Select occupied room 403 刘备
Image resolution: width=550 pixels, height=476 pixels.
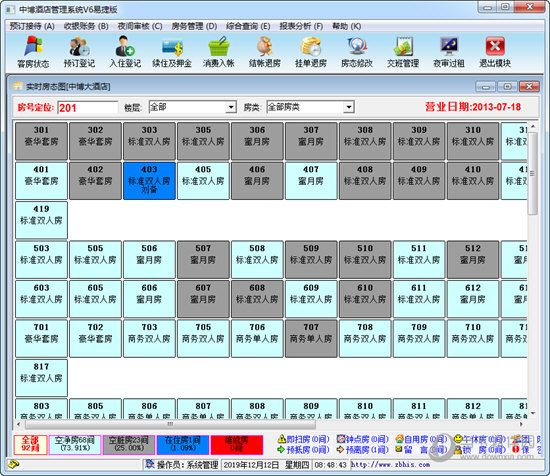tap(149, 181)
